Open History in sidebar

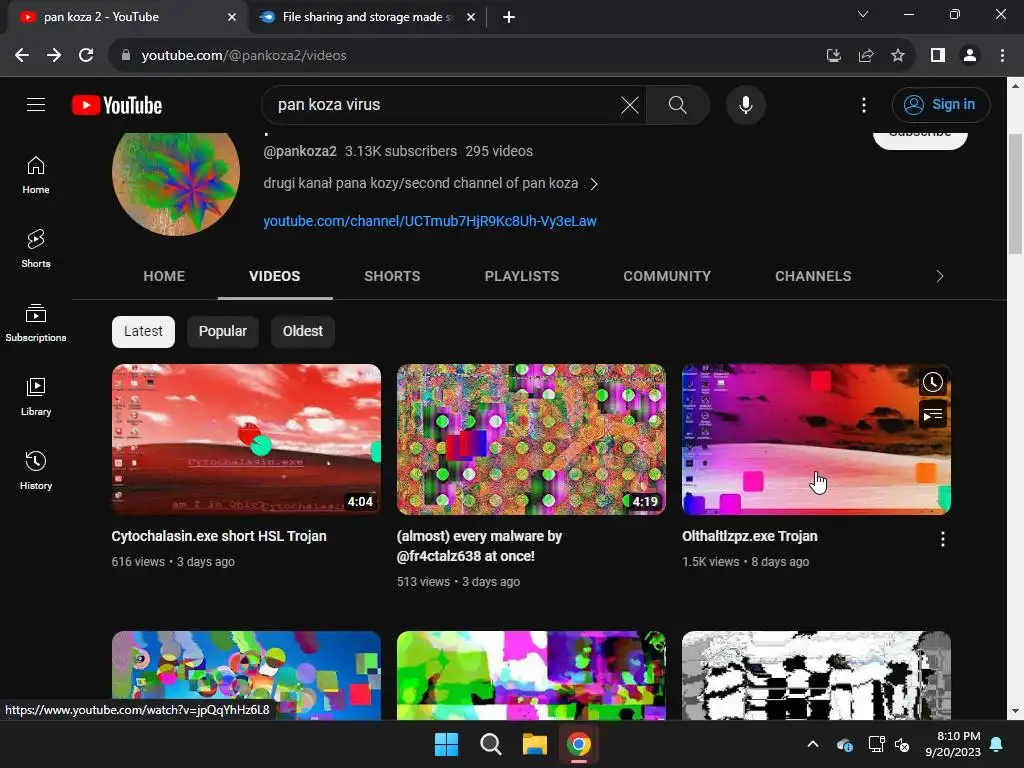point(36,471)
